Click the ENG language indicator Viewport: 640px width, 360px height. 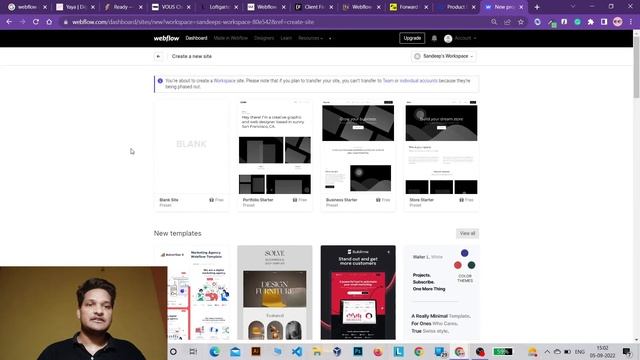(x=580, y=352)
